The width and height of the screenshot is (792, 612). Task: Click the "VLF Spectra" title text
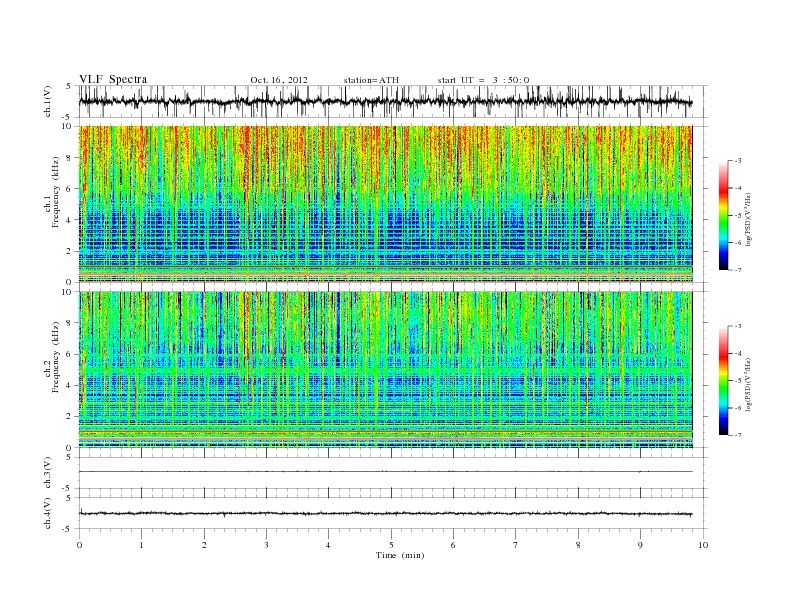pyautogui.click(x=113, y=79)
